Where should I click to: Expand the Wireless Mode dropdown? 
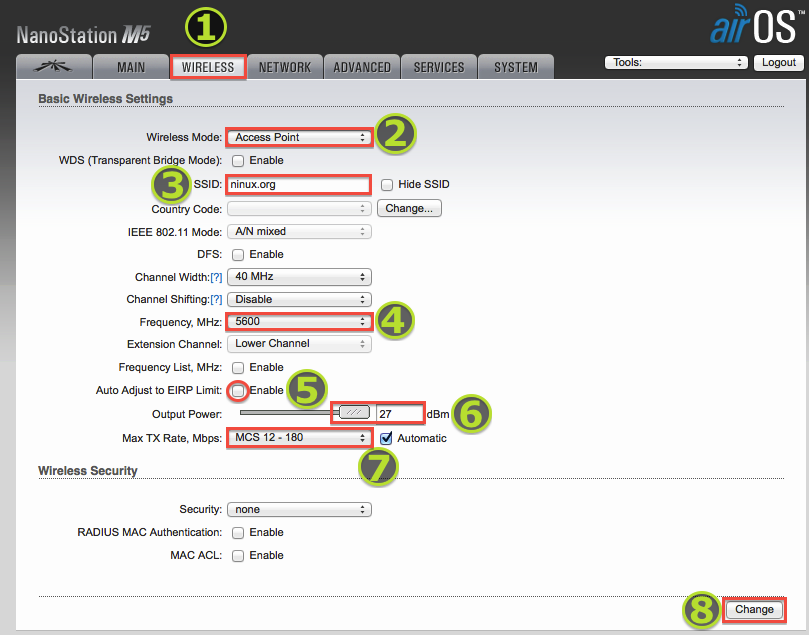[299, 137]
